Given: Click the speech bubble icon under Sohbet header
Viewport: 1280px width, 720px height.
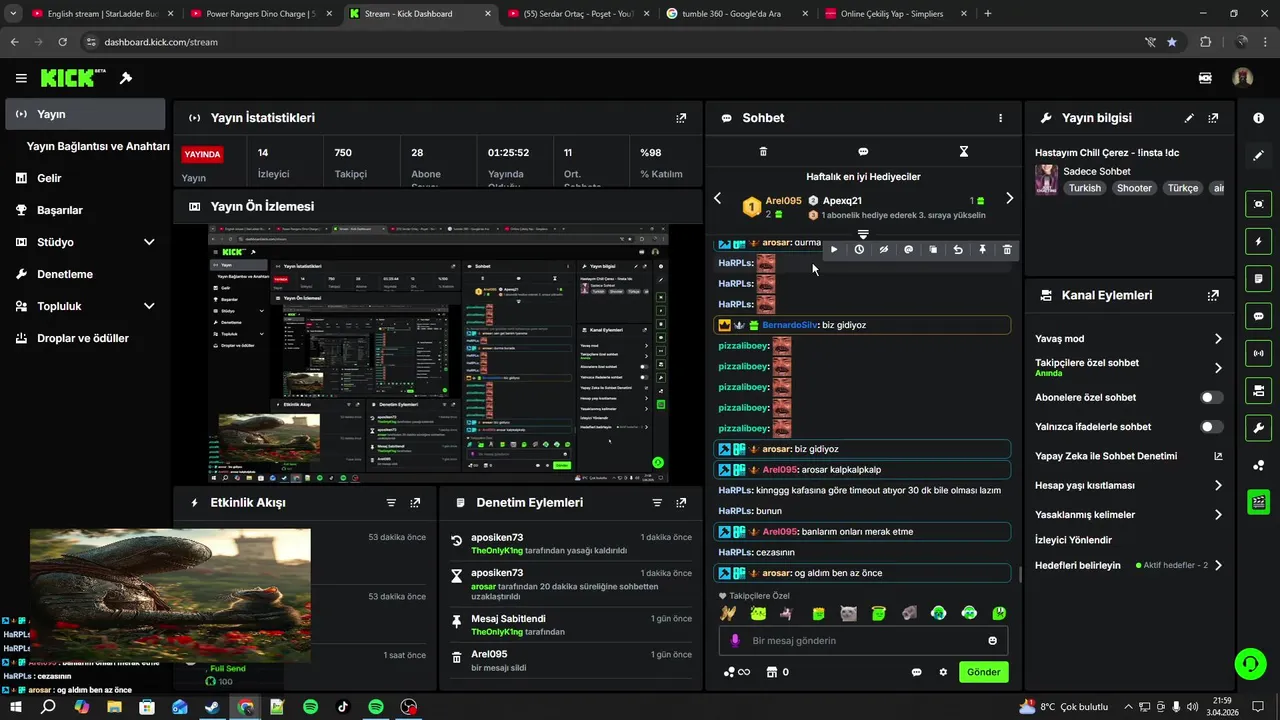Looking at the screenshot, I should pos(863,152).
